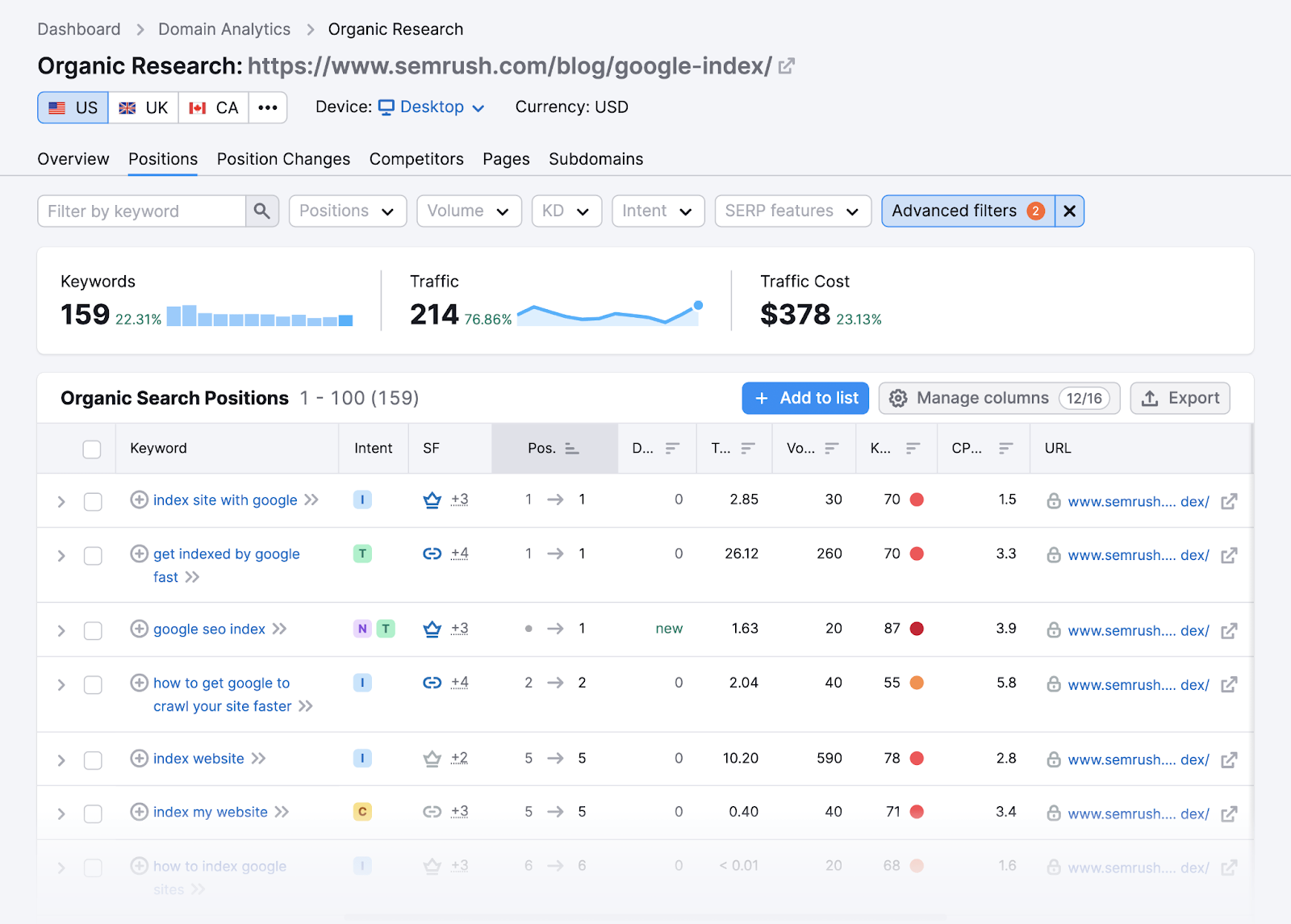The width and height of the screenshot is (1291, 924).
Task: Open the Device selector dropdown
Action: tap(431, 107)
